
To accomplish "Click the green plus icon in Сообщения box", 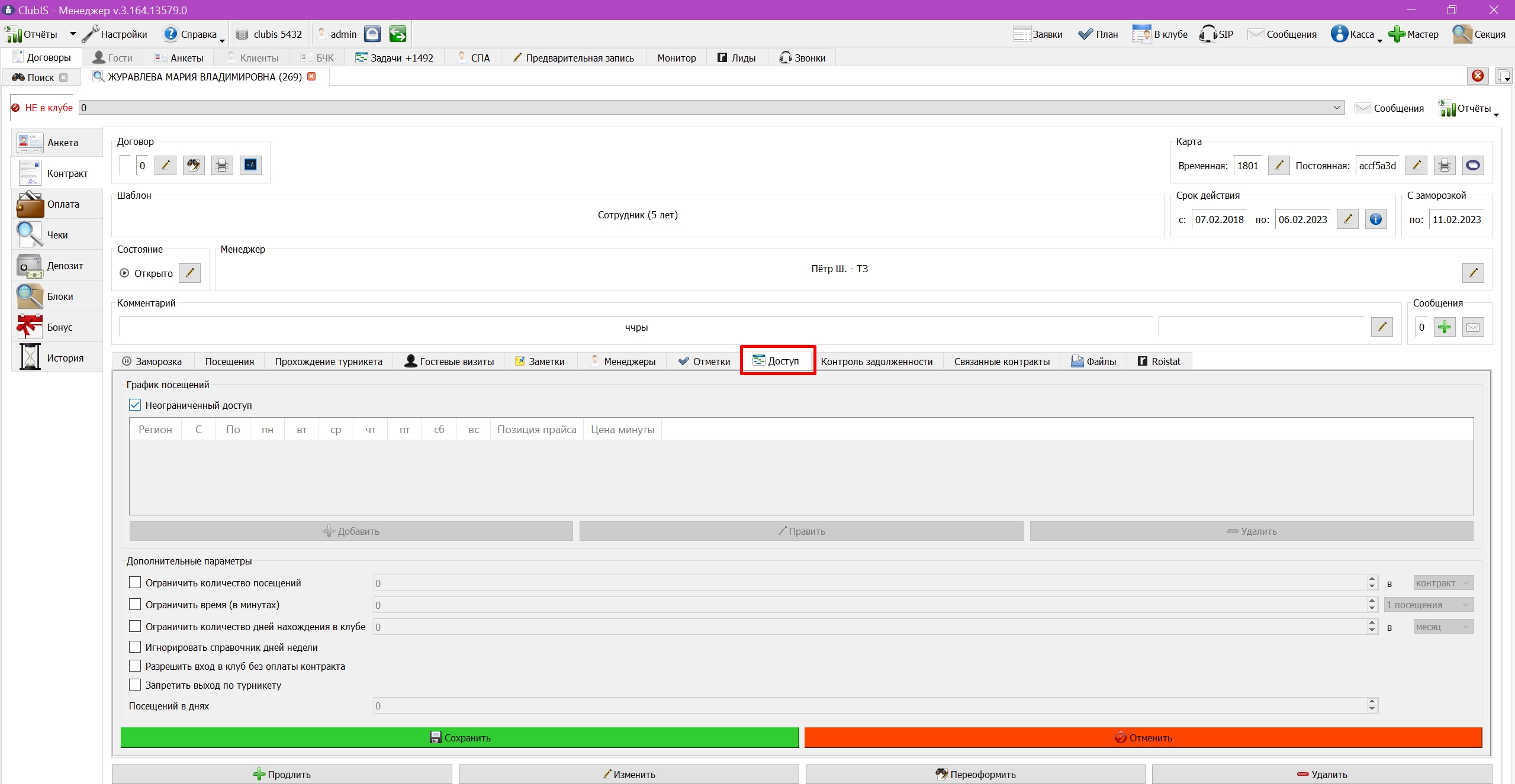I will pos(1445,327).
